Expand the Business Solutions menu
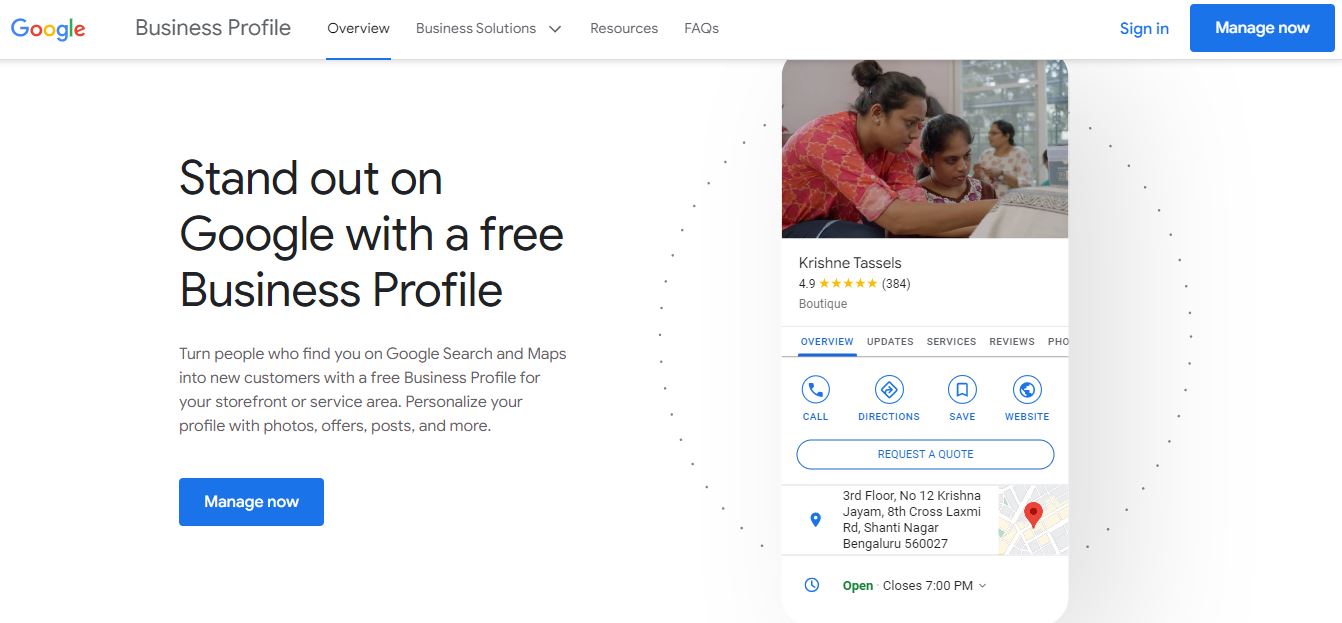 [x=489, y=28]
